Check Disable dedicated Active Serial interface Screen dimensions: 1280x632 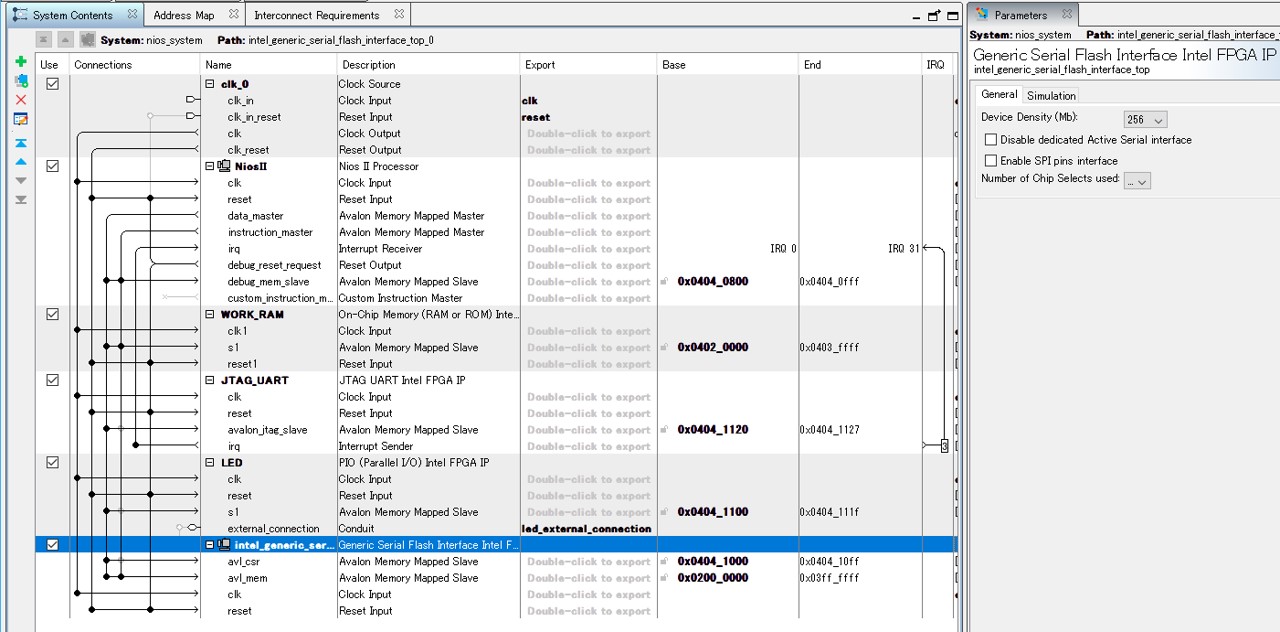point(991,140)
